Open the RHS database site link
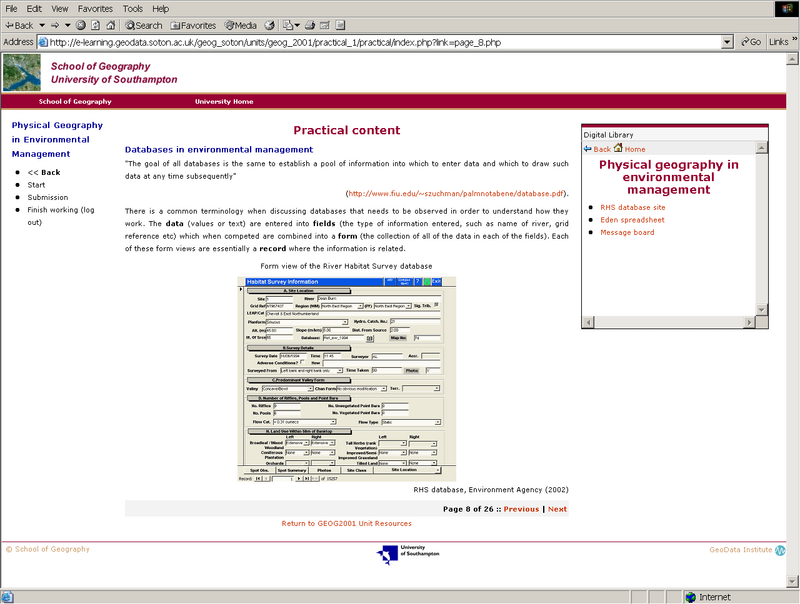The image size is (800, 604). pyautogui.click(x=633, y=207)
